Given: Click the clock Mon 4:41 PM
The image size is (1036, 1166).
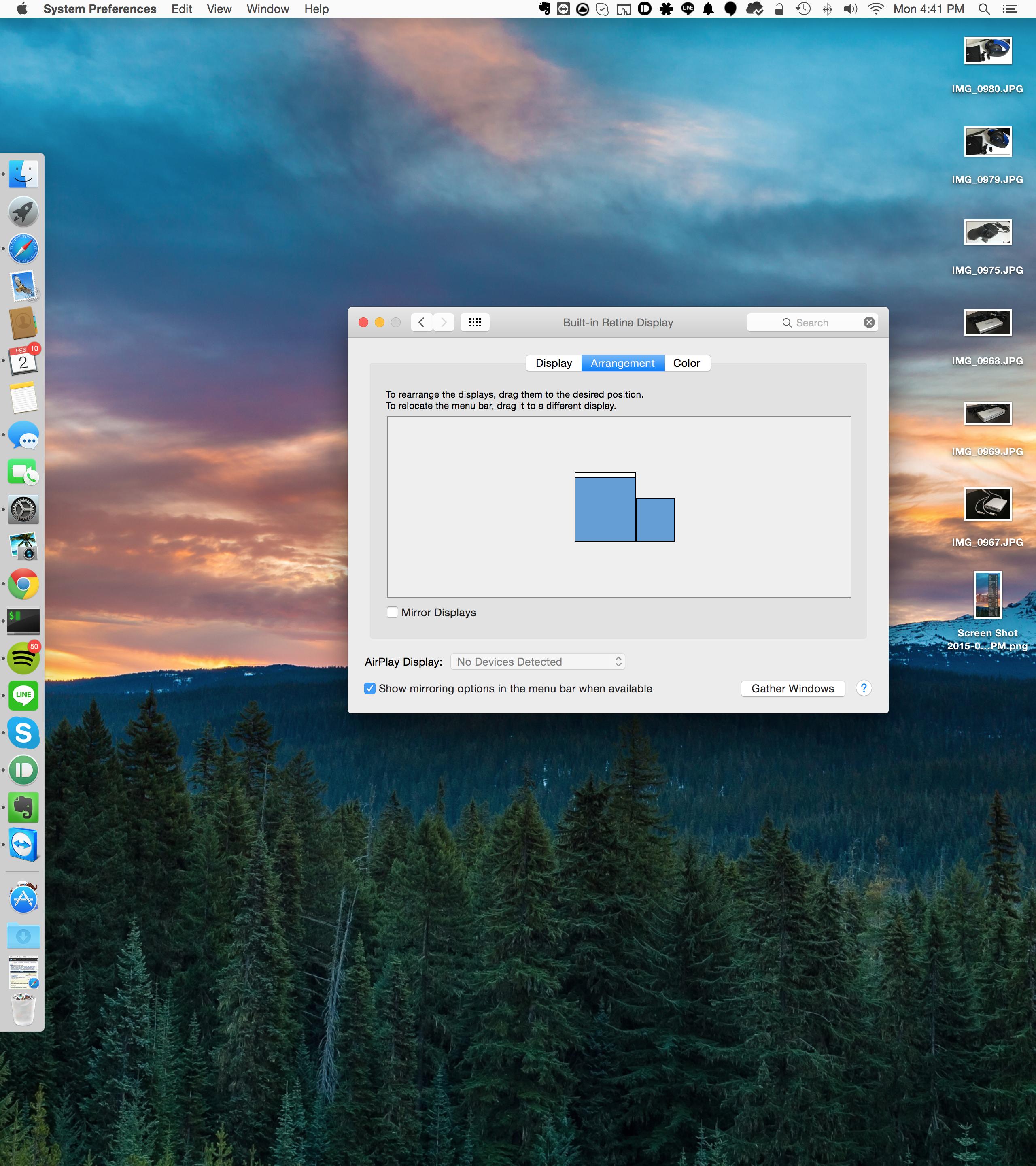Looking at the screenshot, I should (x=929, y=9).
